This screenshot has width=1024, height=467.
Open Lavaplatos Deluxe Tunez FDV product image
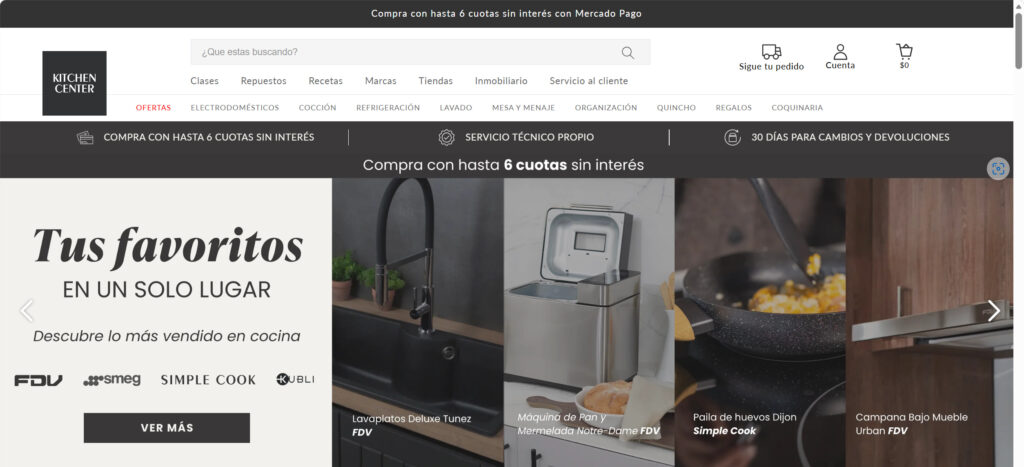pyautogui.click(x=418, y=323)
